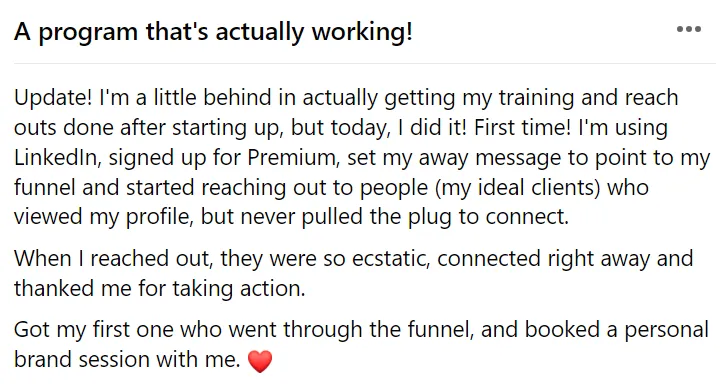This screenshot has width=724, height=384.
Task: Click the paragraph beginning "Got my first one"
Action: click(361, 344)
